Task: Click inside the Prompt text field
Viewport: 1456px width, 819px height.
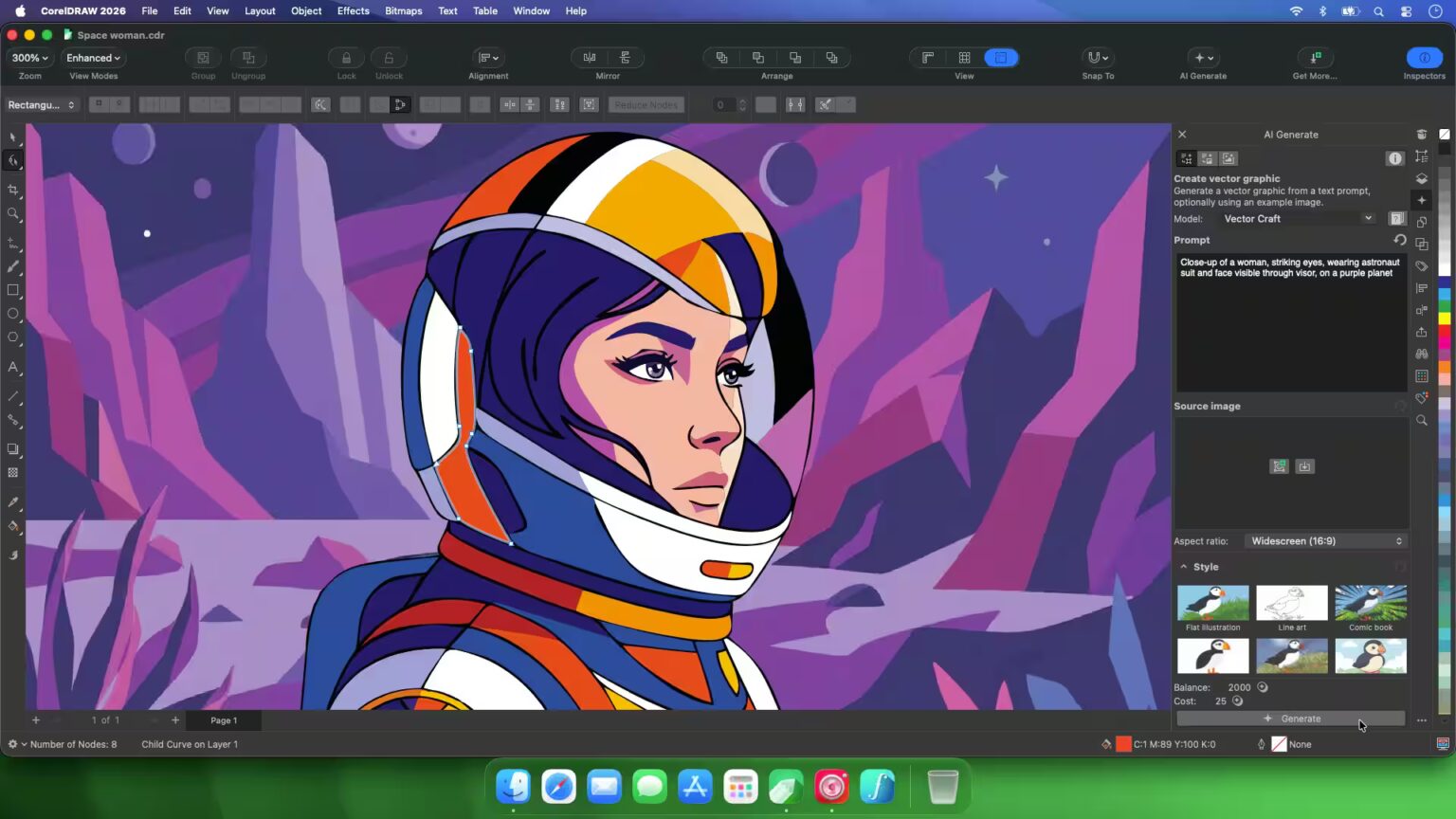Action: click(1290, 322)
